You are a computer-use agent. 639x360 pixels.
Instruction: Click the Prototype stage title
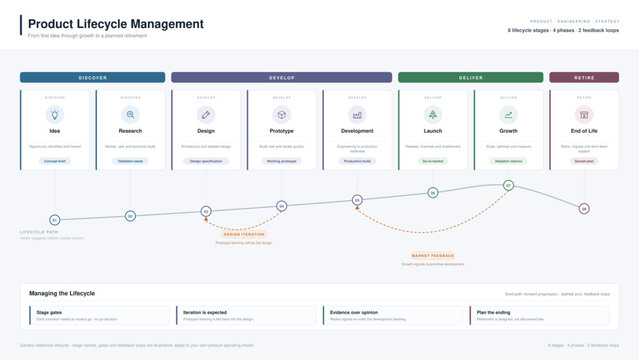tap(282, 131)
